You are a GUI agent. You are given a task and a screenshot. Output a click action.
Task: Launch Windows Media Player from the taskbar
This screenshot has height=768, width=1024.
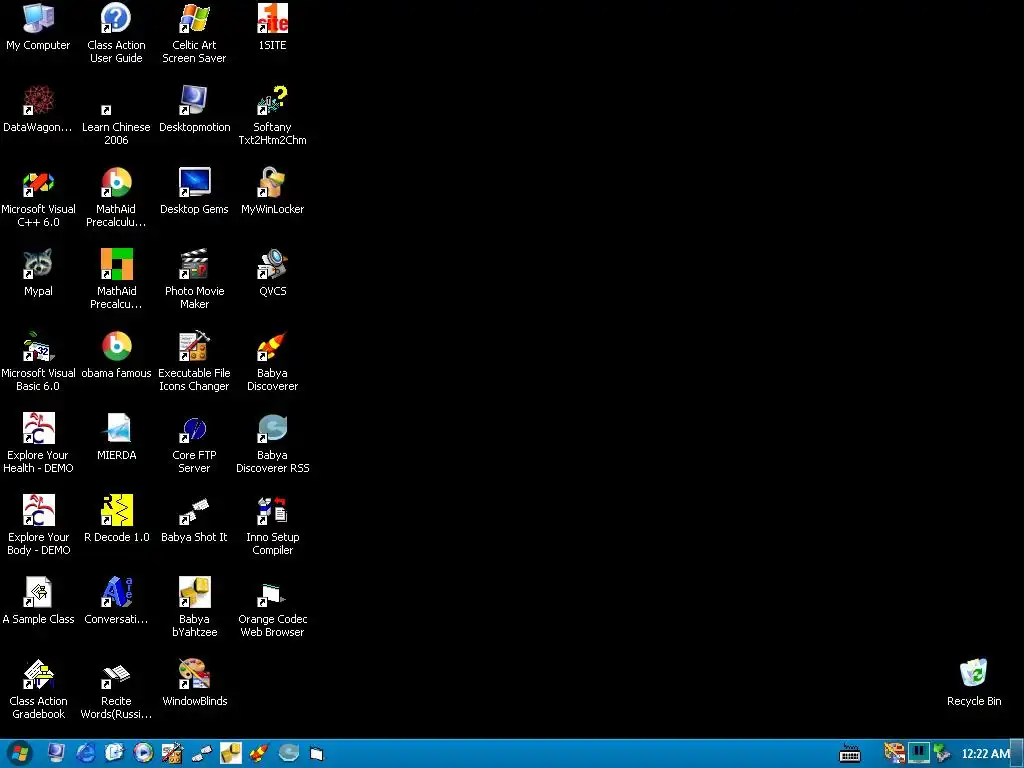tap(143, 753)
